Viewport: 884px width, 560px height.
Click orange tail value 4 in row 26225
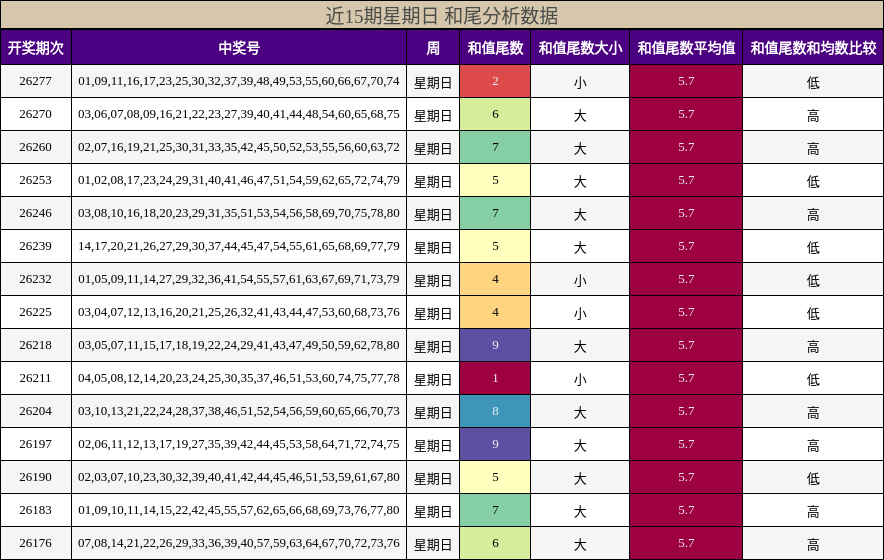point(495,312)
